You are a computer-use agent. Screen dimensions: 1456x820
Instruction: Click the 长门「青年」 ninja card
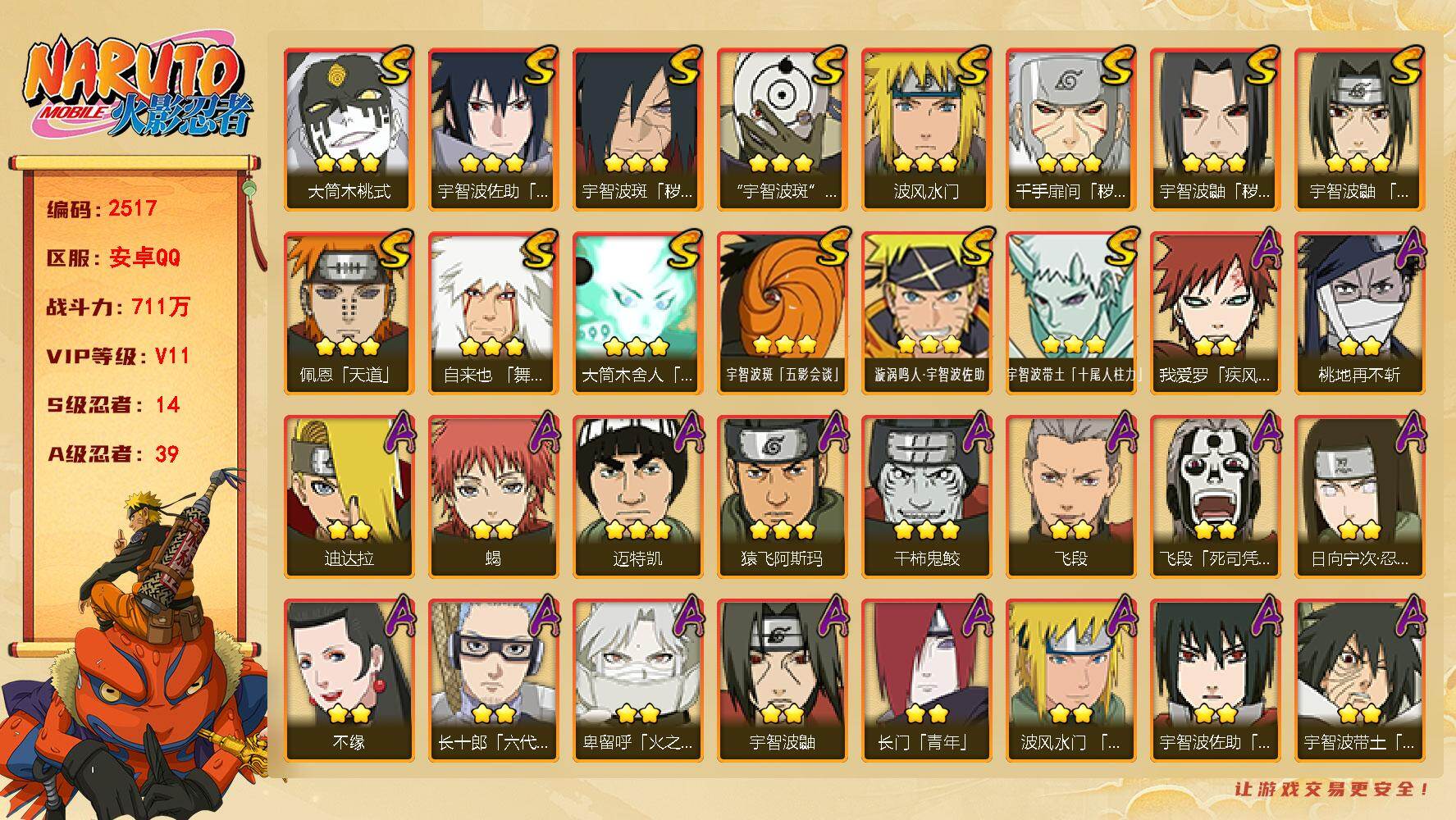[926, 681]
